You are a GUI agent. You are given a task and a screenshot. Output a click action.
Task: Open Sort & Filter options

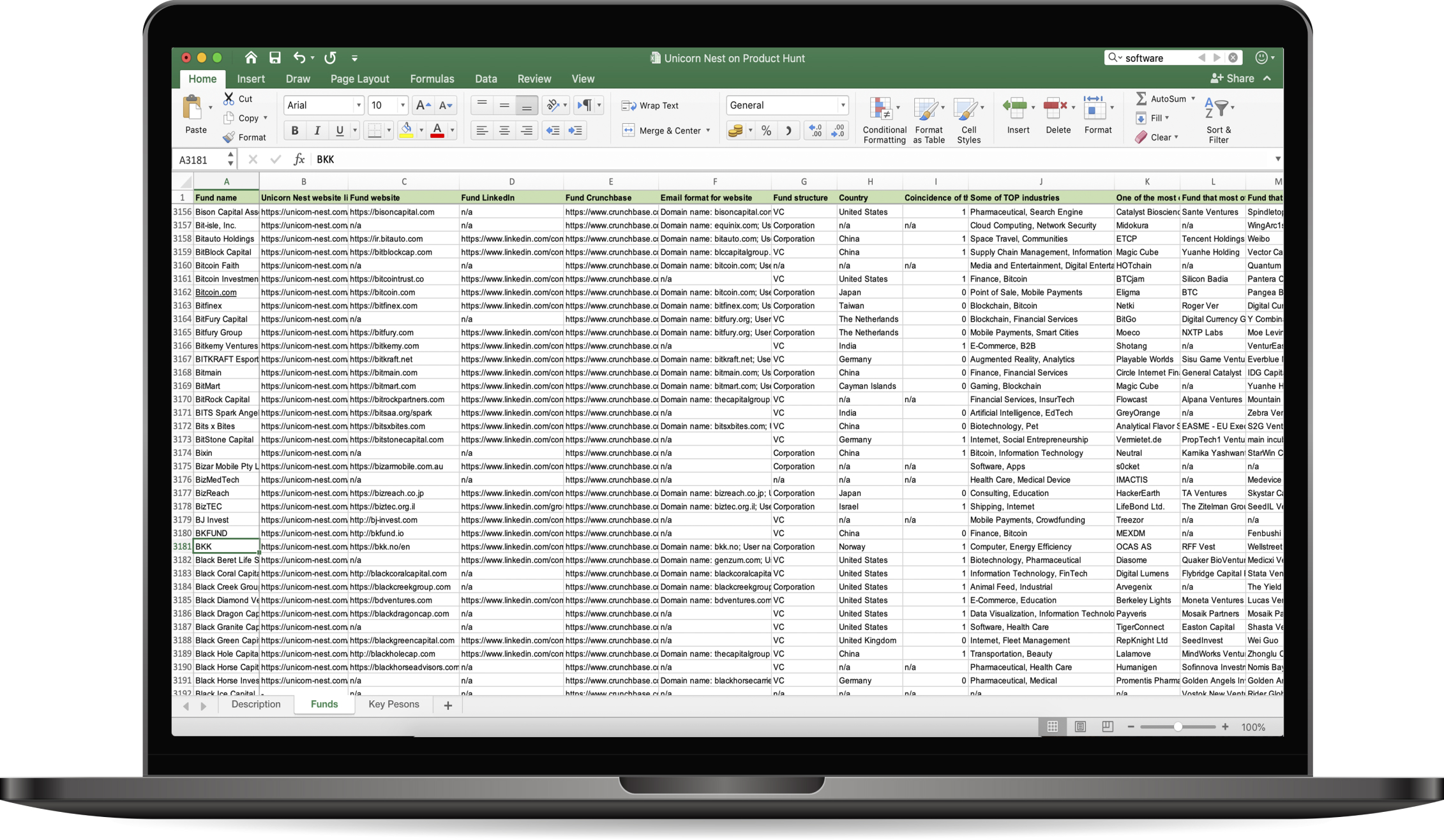point(1218,120)
